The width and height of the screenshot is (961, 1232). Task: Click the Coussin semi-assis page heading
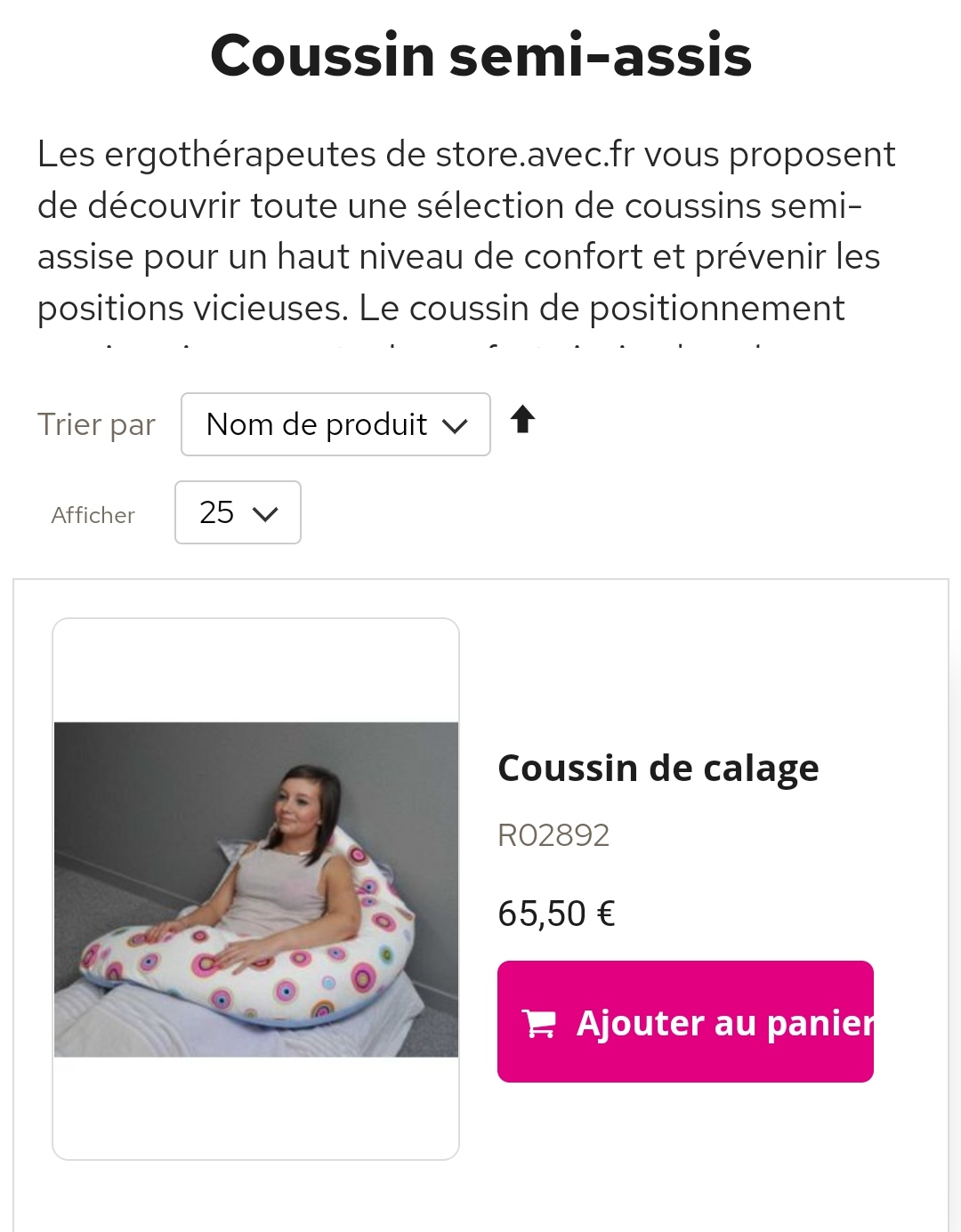click(x=480, y=55)
